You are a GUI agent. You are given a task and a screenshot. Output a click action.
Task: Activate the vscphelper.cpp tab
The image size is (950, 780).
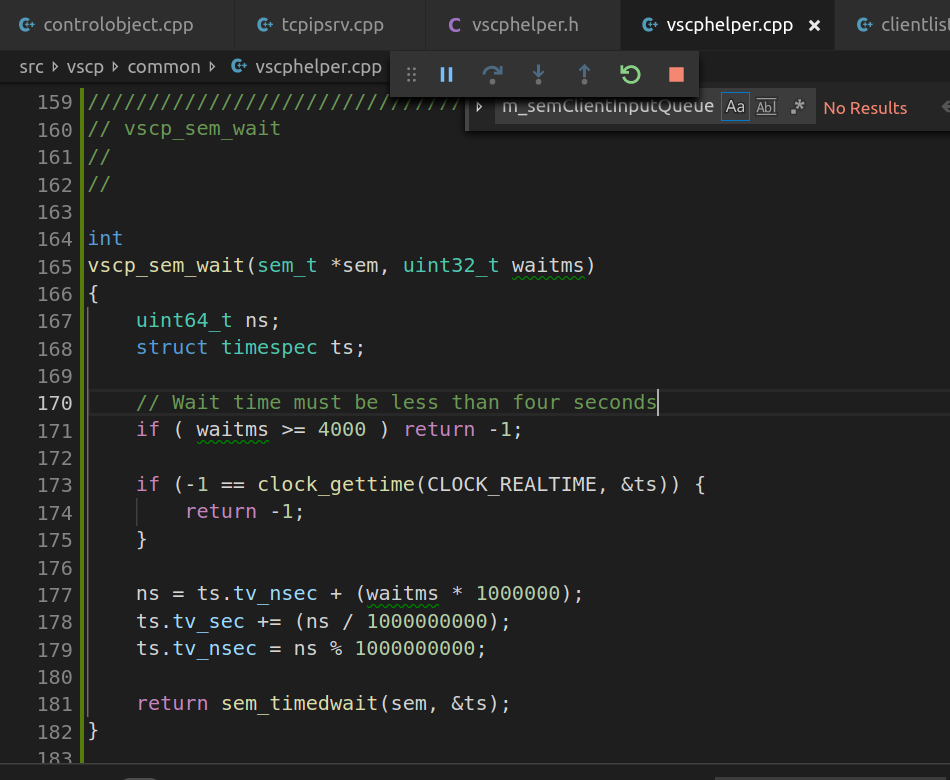[x=729, y=25]
